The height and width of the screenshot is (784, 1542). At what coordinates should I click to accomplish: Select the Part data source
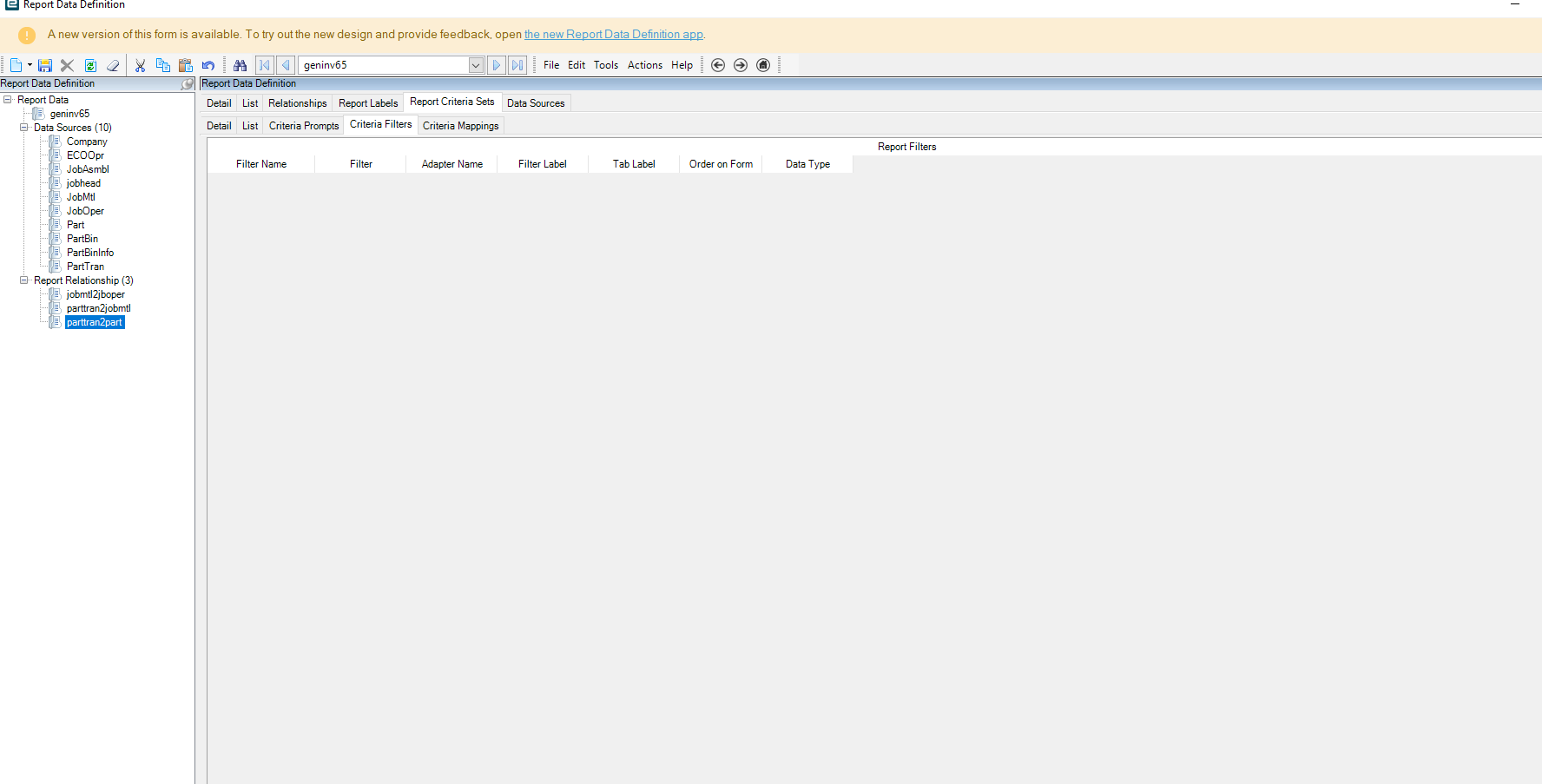coord(76,225)
